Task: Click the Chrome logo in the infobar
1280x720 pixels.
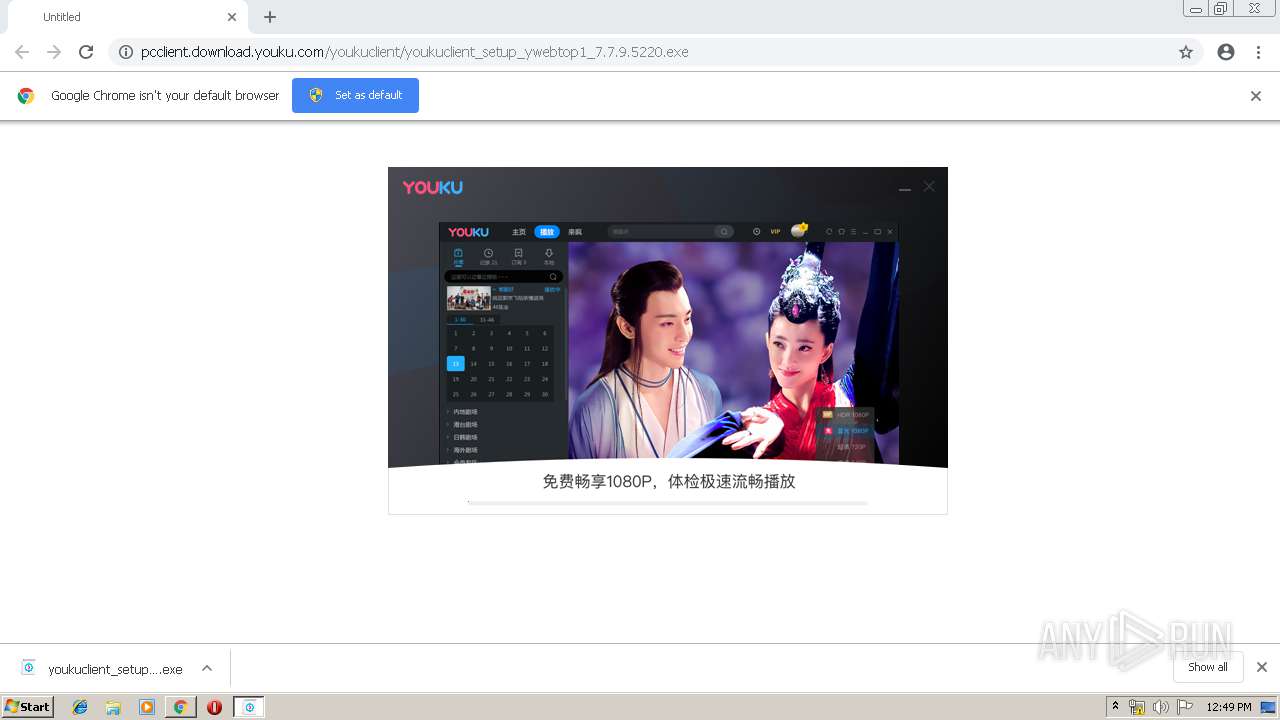Action: click(26, 96)
